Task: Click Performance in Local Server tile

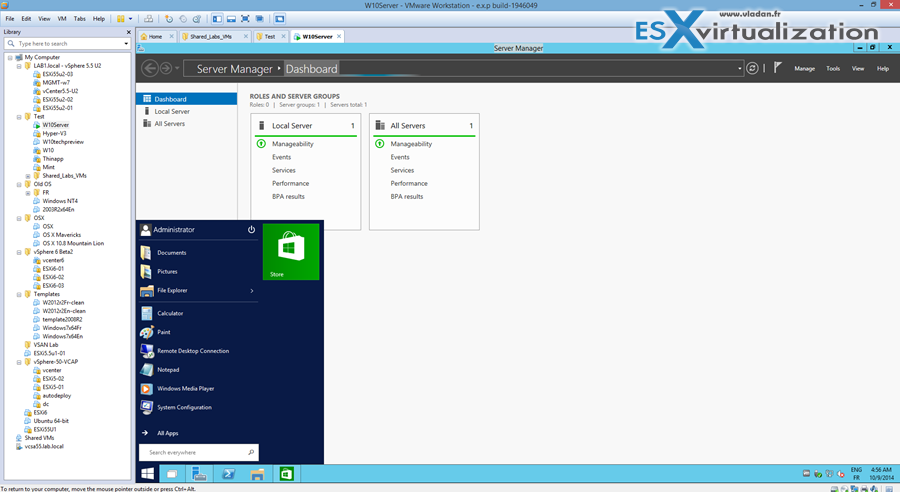Action: click(290, 183)
